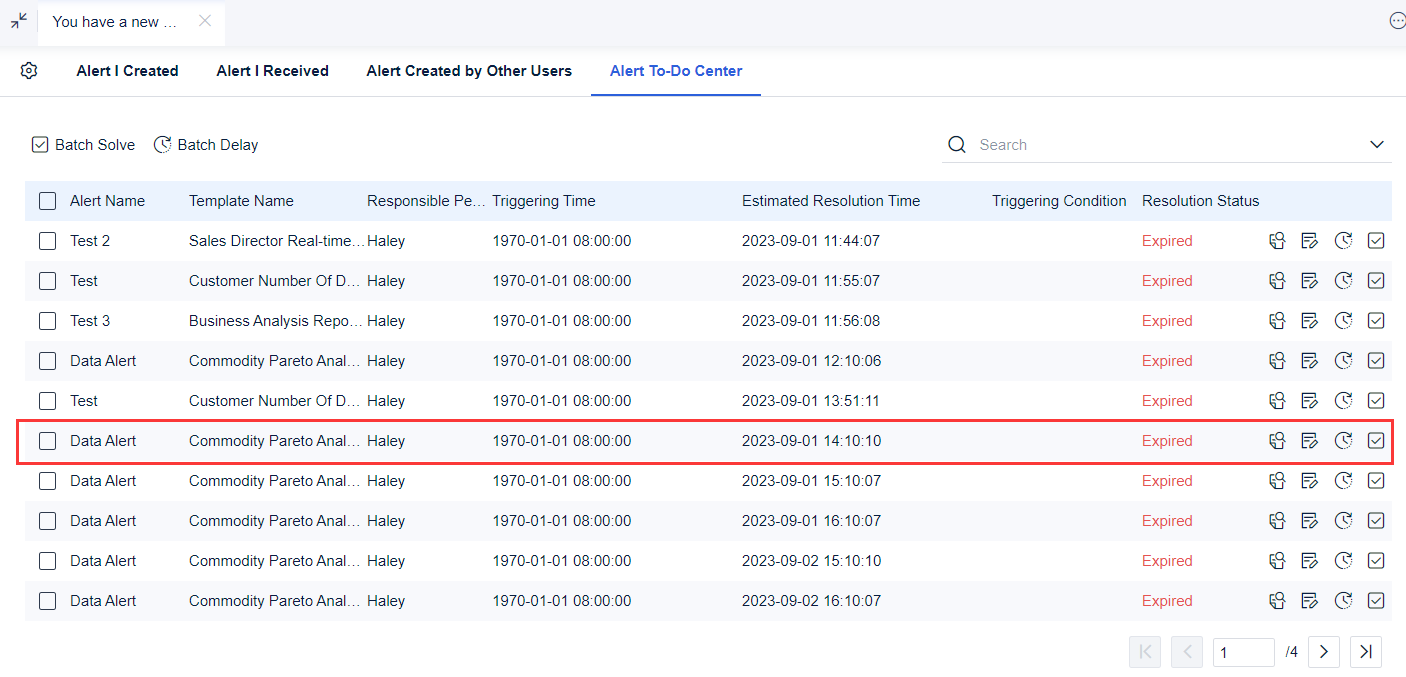Jump to last page with double arrow
1406x677 pixels.
pos(1366,651)
